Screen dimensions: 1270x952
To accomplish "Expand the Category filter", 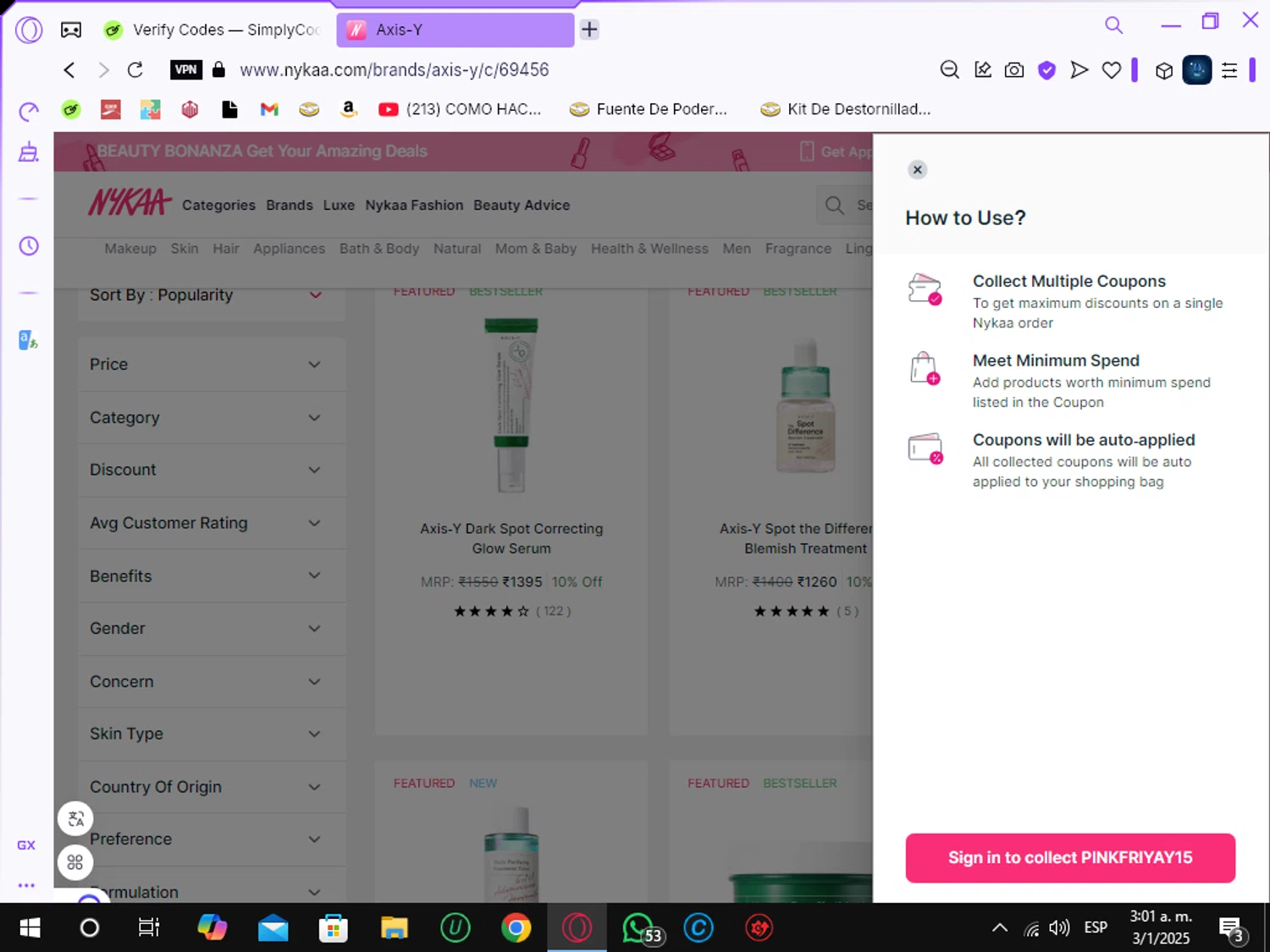I will pos(212,417).
